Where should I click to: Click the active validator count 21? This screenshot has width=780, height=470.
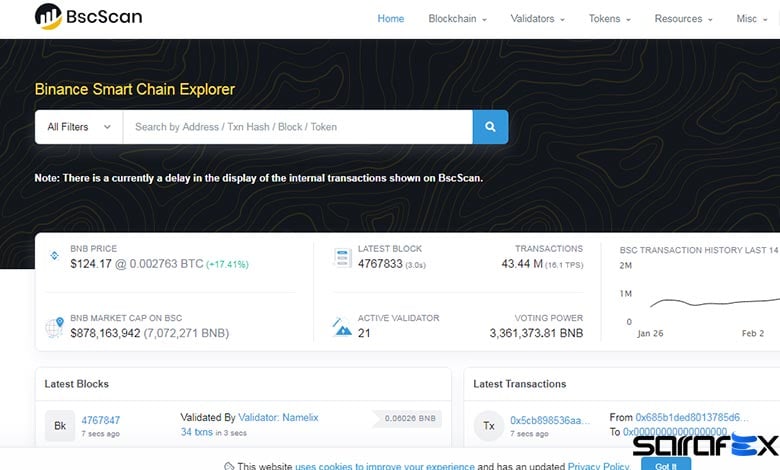tap(364, 333)
